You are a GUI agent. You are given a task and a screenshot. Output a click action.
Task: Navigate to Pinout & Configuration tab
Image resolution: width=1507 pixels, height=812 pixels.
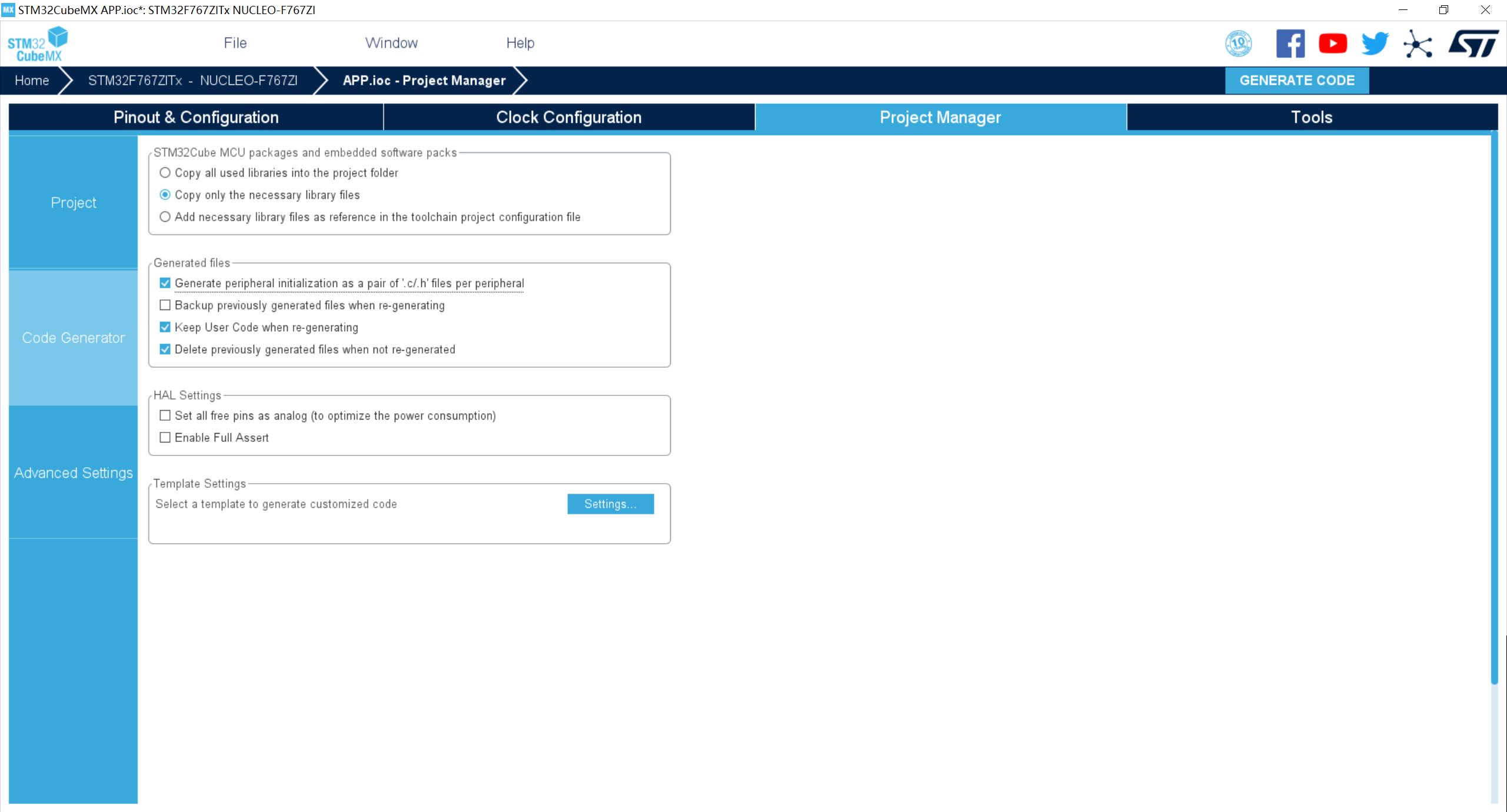[x=196, y=117]
